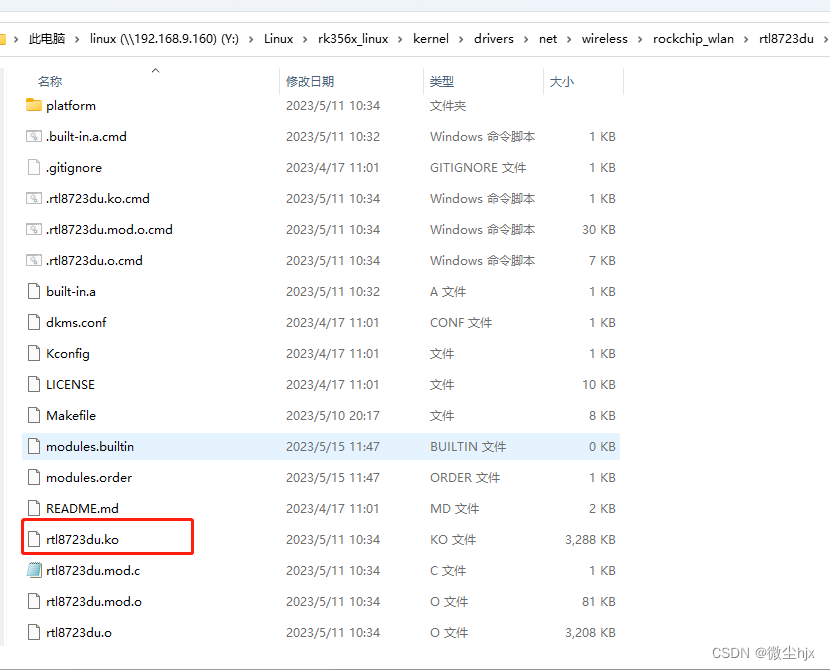Screen dimensions: 830x670
Task: Expand the breadcrumb arrow next to drivers
Action: click(525, 38)
